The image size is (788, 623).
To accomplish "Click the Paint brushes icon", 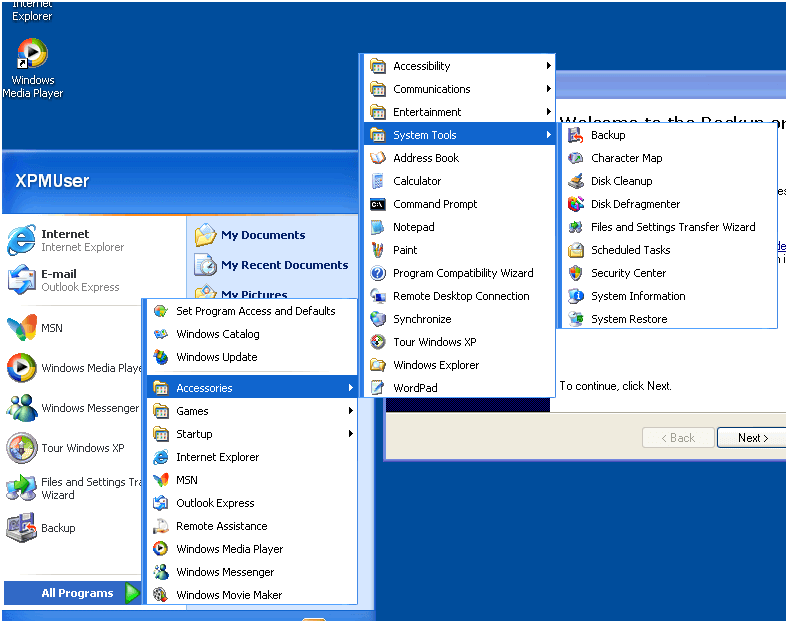I will tap(378, 250).
